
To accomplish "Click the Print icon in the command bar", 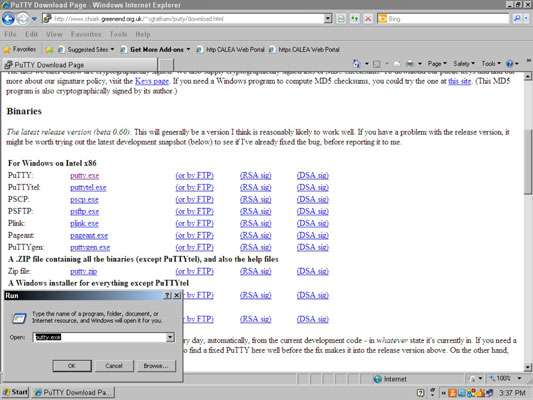I will tap(410, 64).
